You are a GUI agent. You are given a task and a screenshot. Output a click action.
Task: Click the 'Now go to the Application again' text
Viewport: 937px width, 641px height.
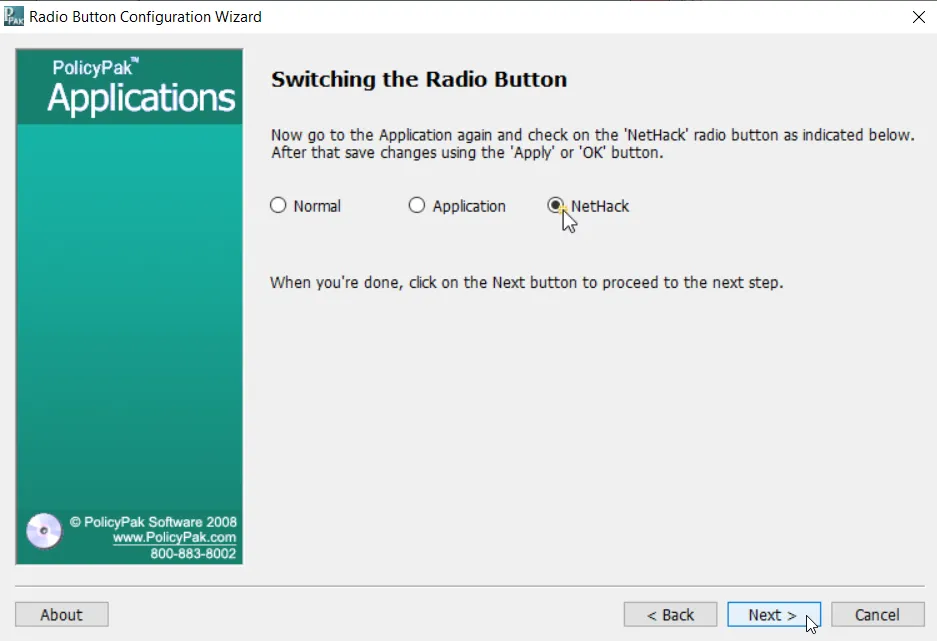coord(593,135)
